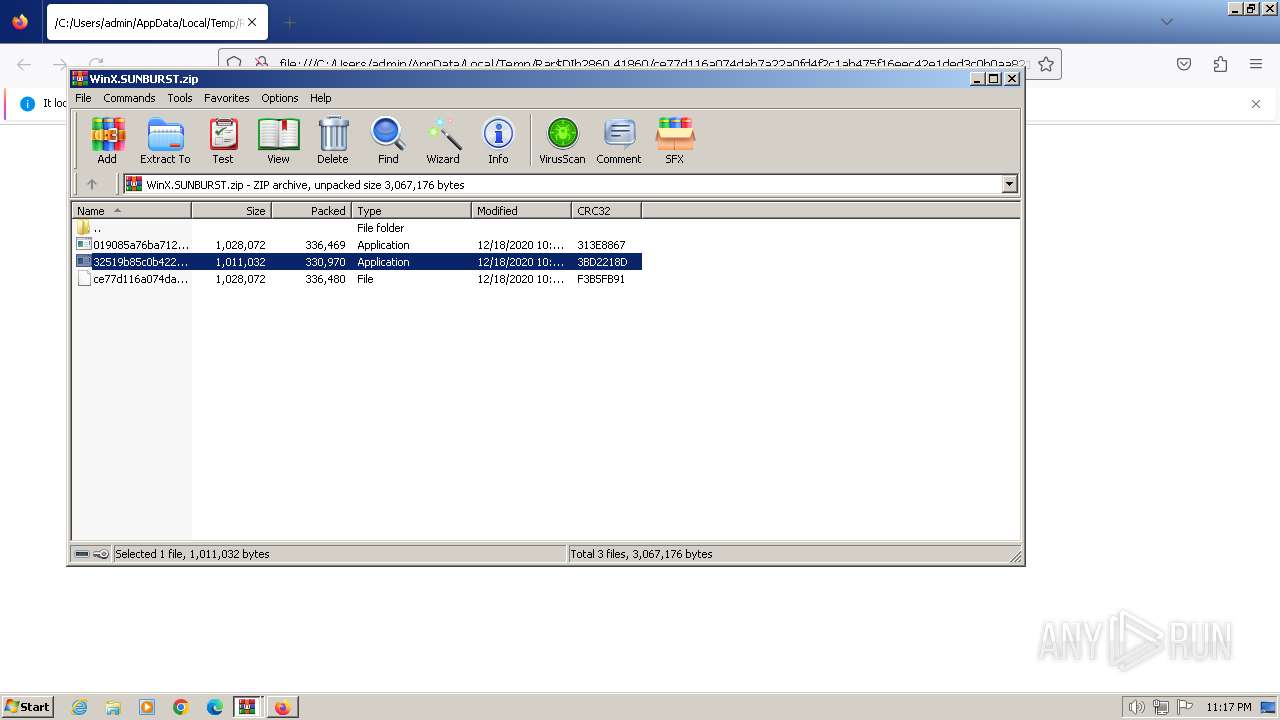The width and height of the screenshot is (1280, 720).
Task: Click the taskbar volume icon
Action: pos(1137,707)
